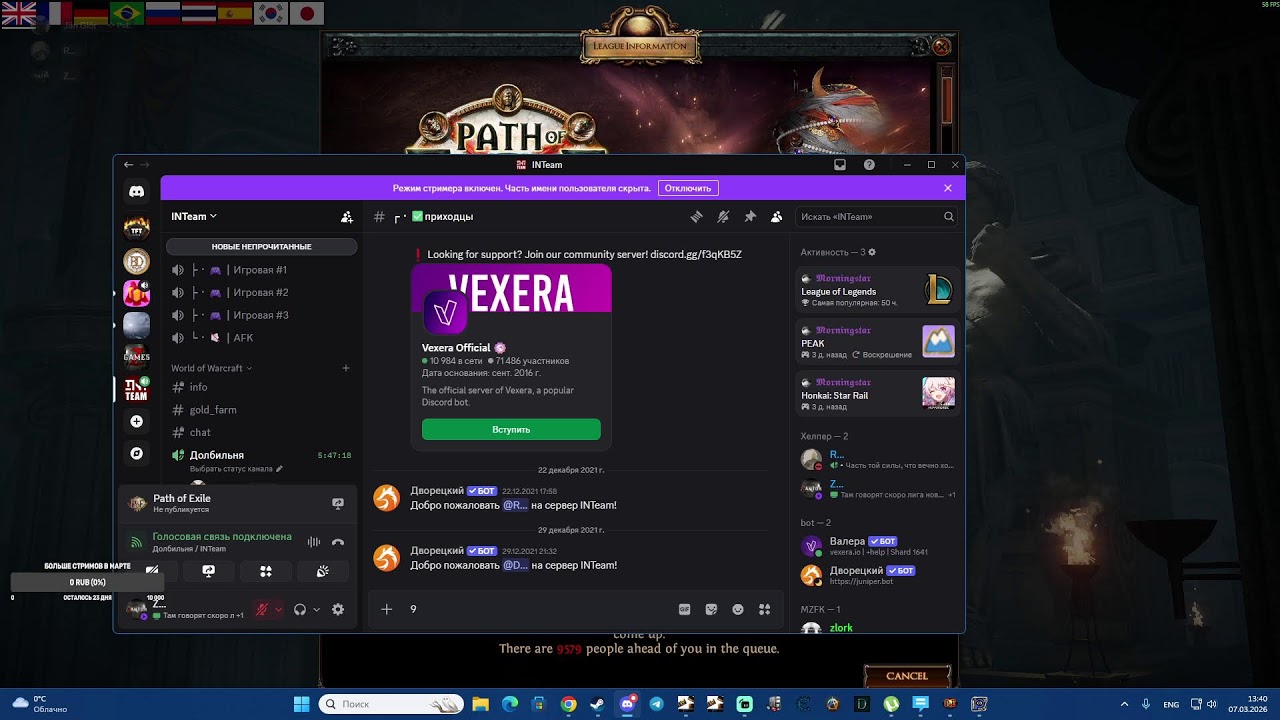Toggle microphone mute in user panel

coord(262,609)
